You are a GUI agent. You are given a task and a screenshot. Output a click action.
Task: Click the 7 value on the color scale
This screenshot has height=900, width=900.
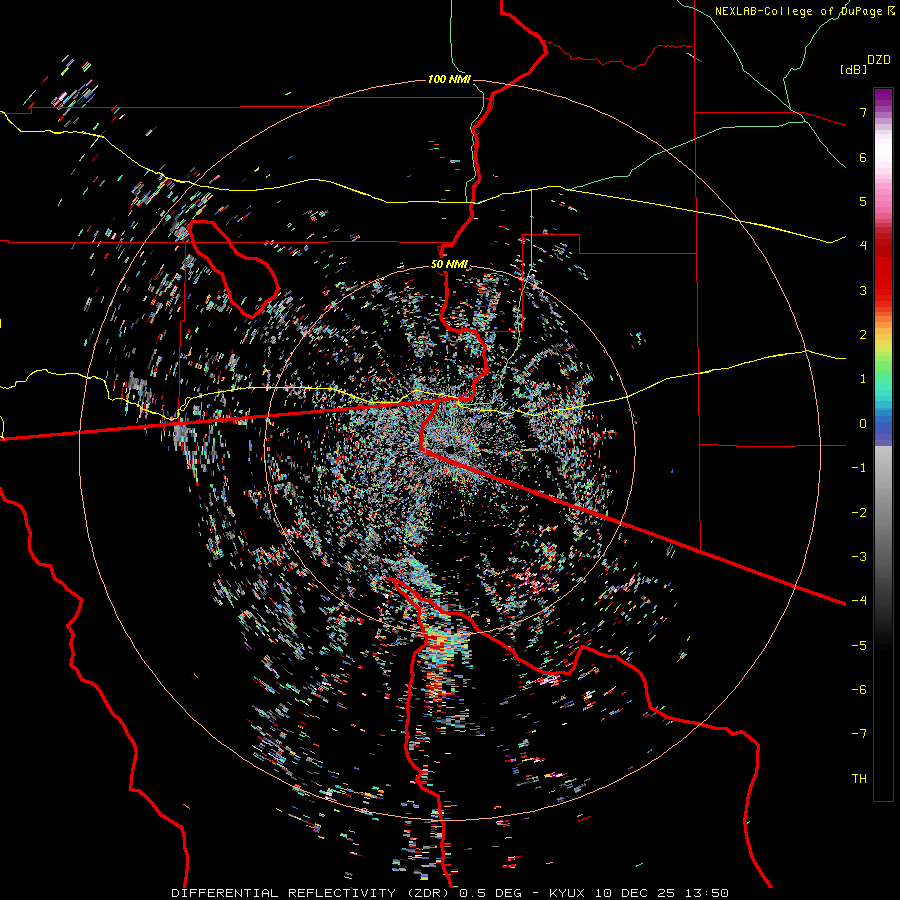[x=863, y=112]
